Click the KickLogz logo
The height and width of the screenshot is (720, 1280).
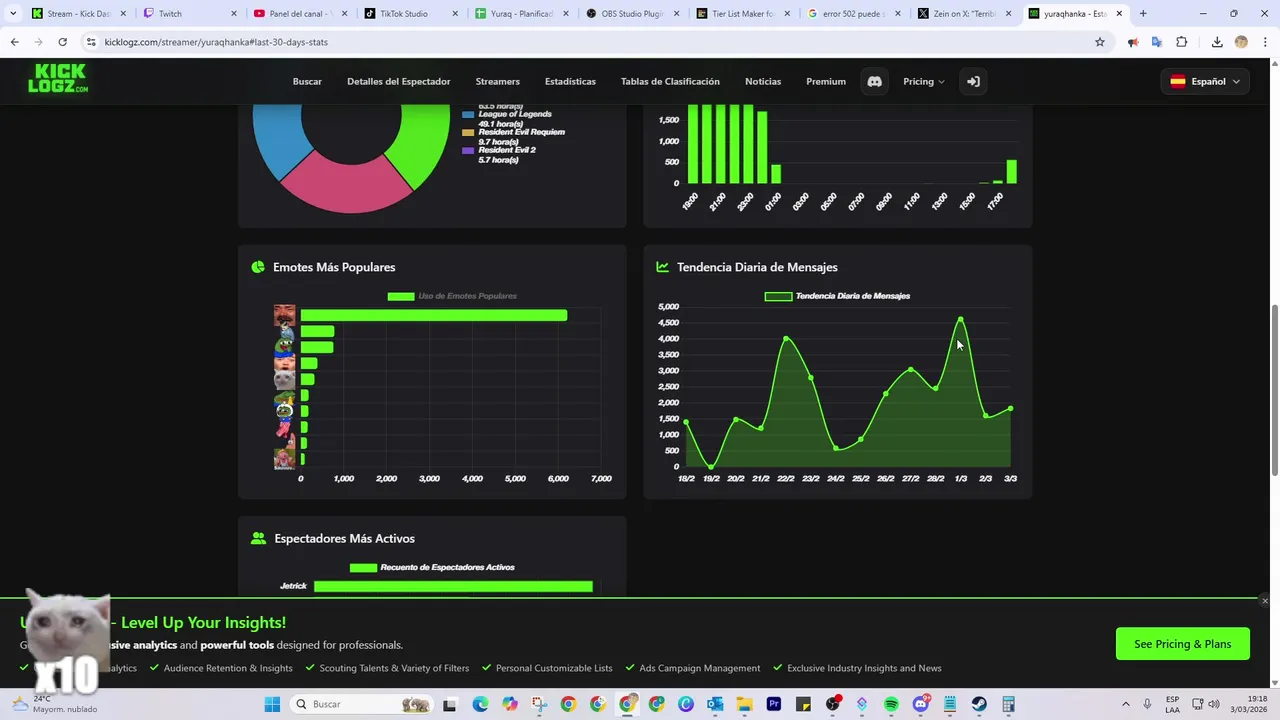click(x=58, y=79)
